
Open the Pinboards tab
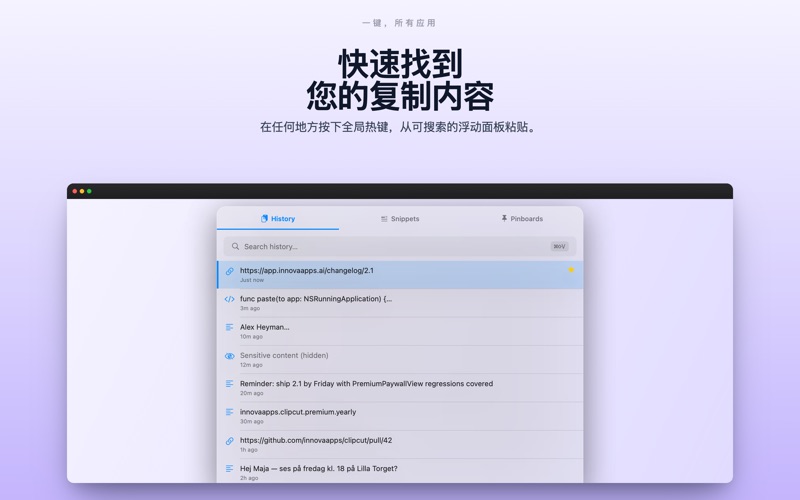522,218
